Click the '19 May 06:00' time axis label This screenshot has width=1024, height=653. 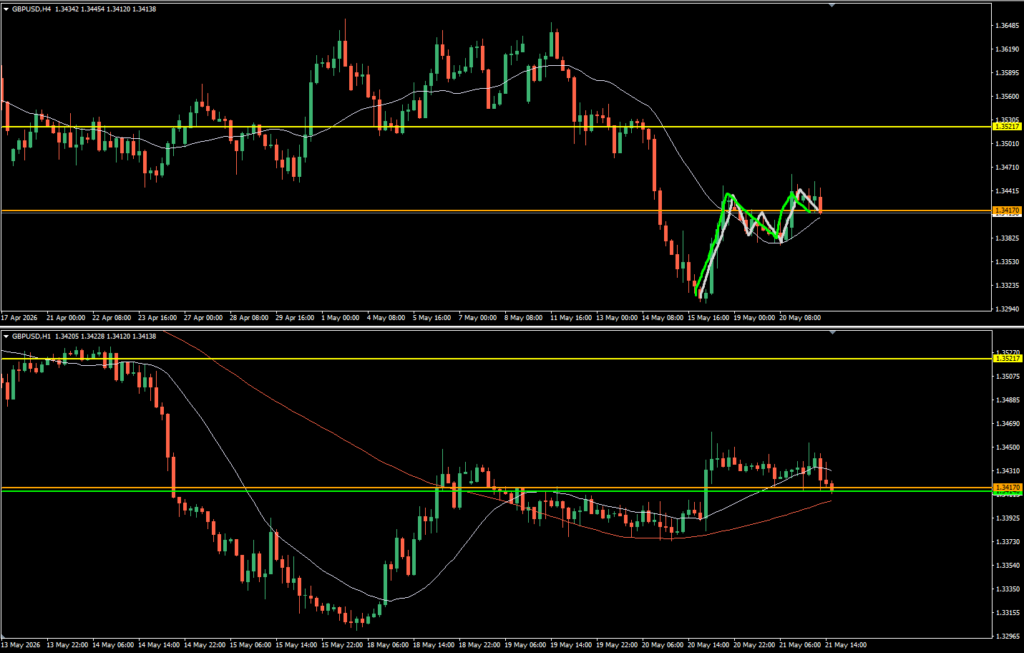click(524, 645)
